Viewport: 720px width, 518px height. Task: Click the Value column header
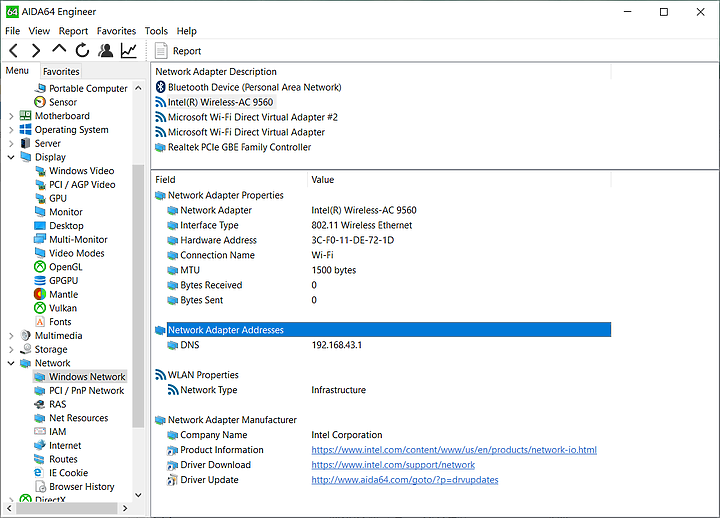click(x=323, y=180)
